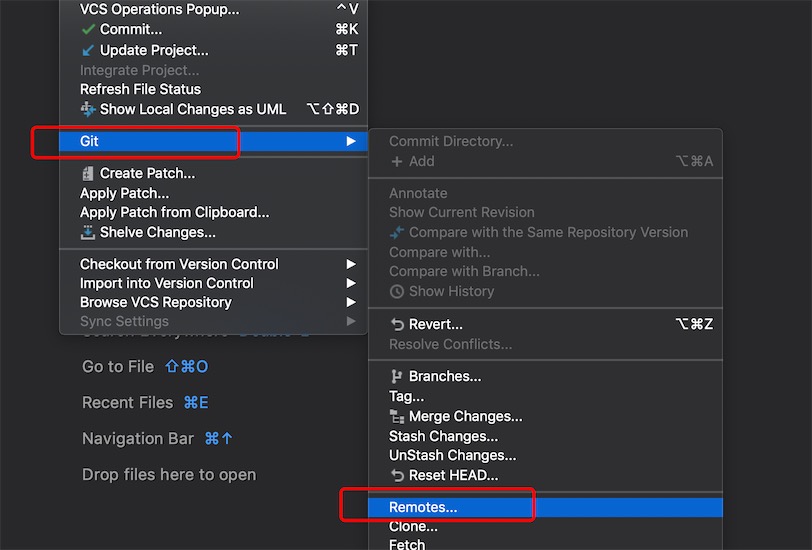Select Update Project... menu item
This screenshot has height=550, width=812.
[x=213, y=50]
